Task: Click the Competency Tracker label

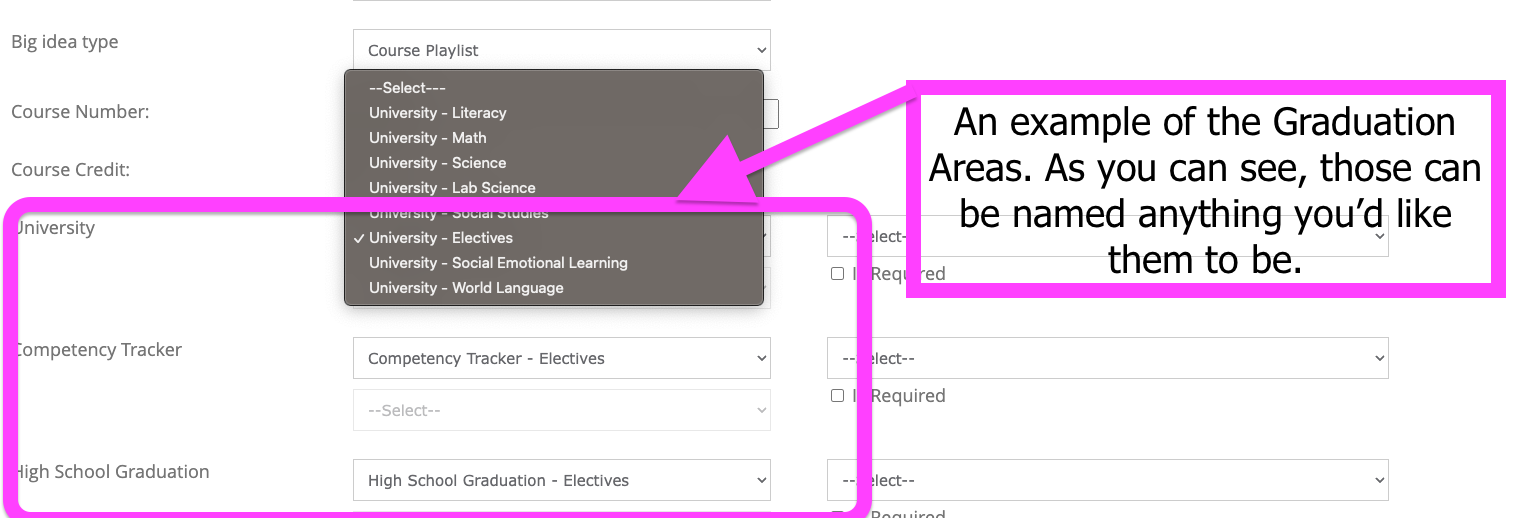Action: coord(97,350)
